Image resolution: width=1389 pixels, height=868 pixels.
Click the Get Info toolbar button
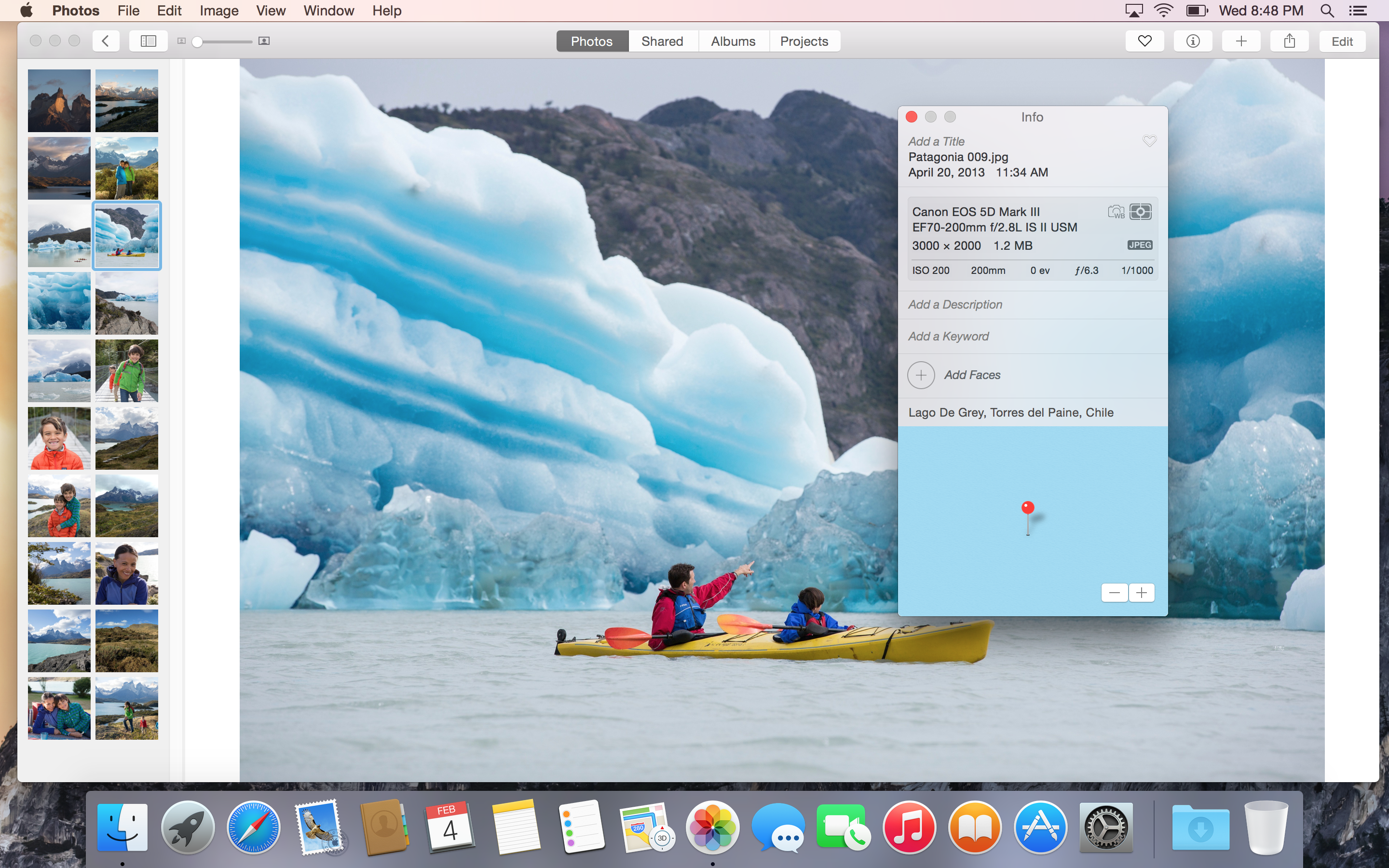point(1193,41)
